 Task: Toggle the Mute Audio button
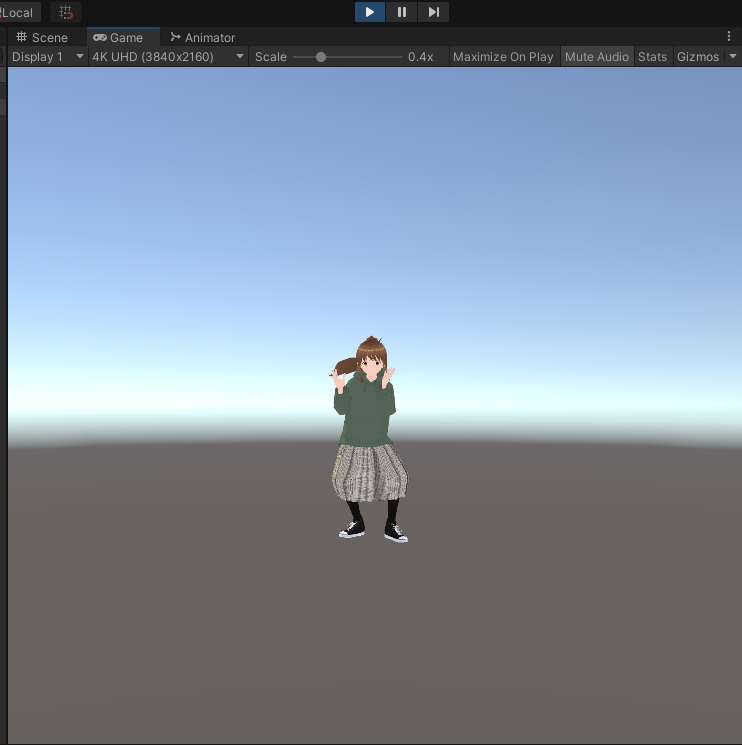(597, 57)
